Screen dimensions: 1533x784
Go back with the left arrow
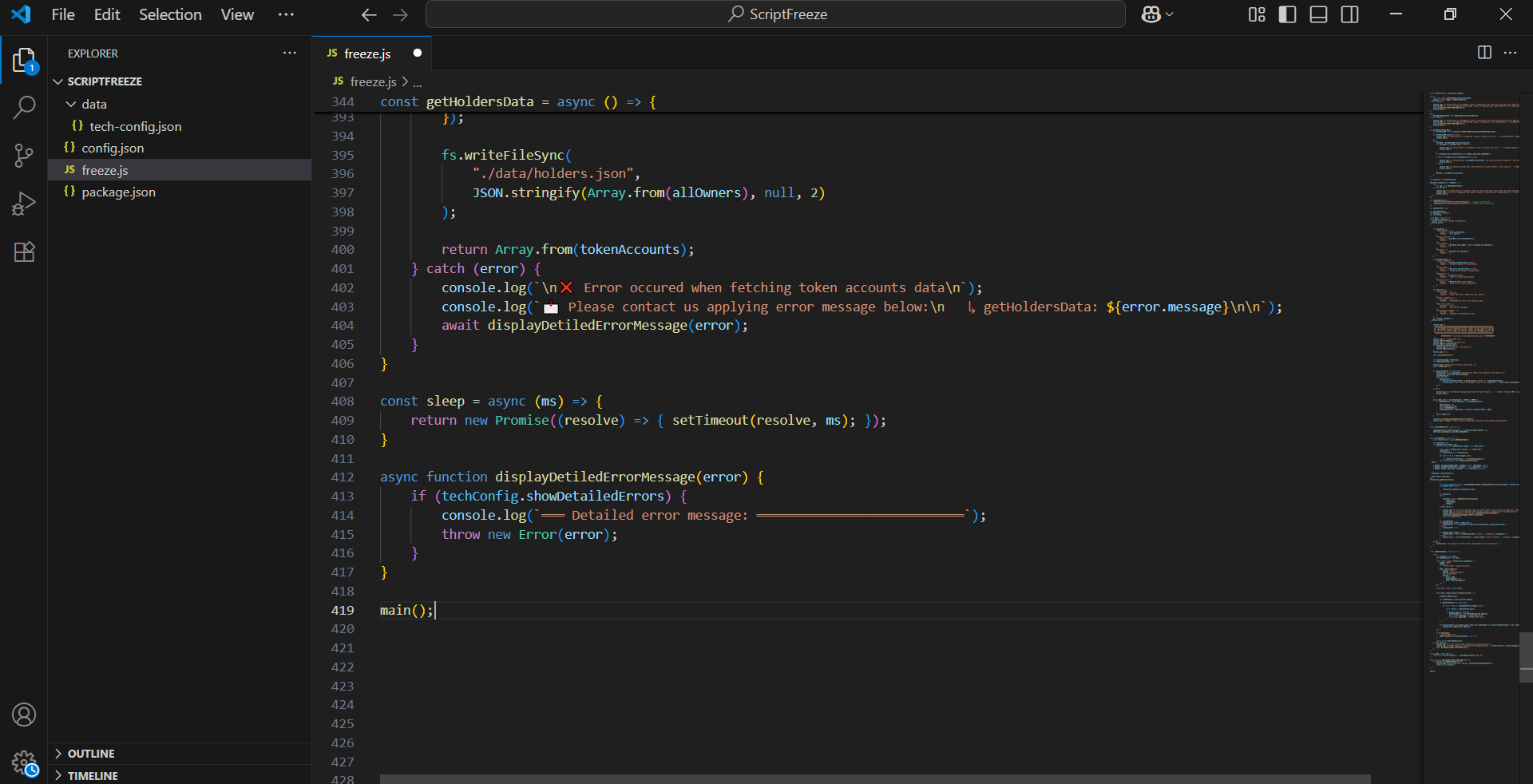(x=368, y=14)
